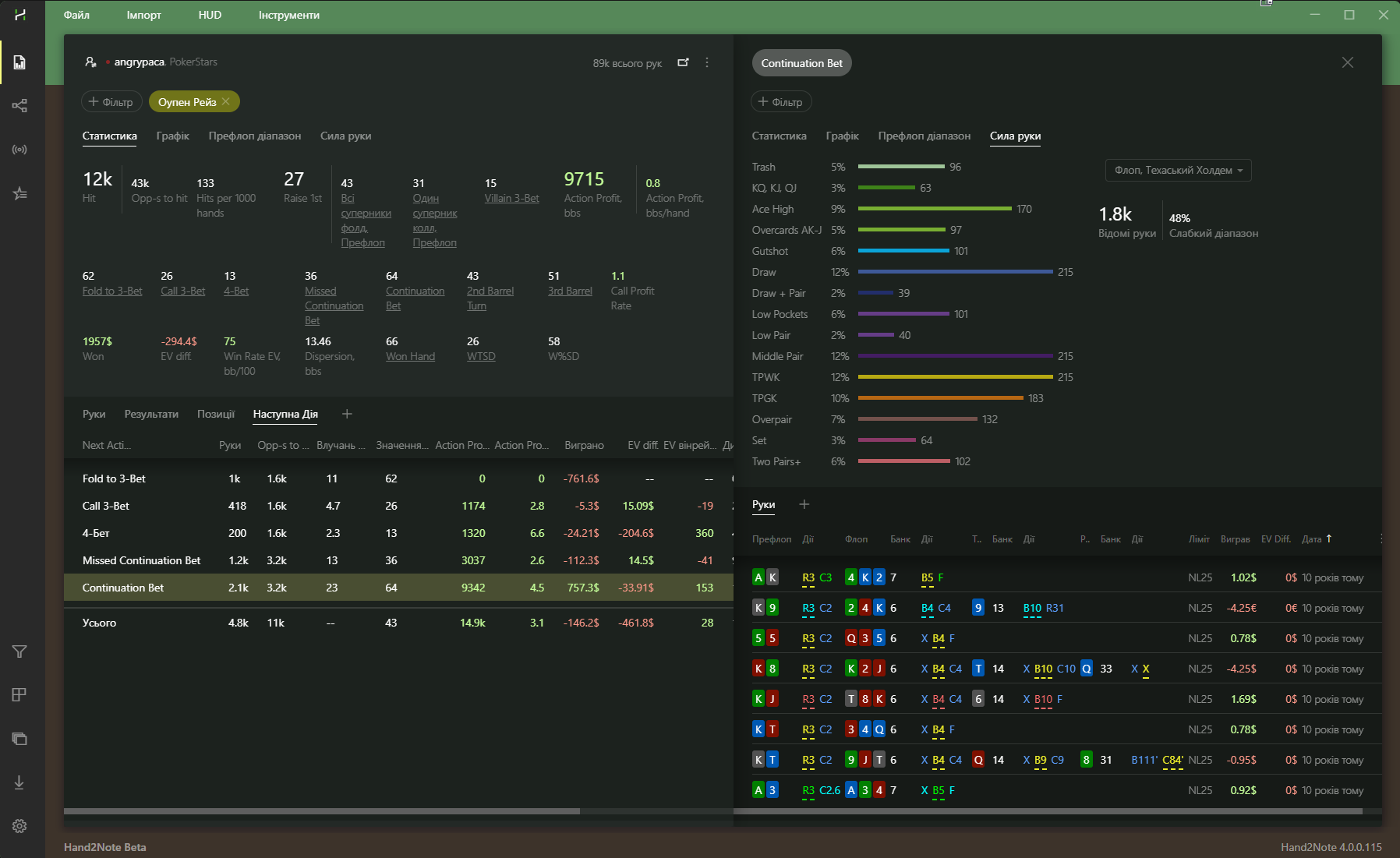The height and width of the screenshot is (858, 1400).
Task: Open right panel Статистика tab
Action: pos(780,136)
